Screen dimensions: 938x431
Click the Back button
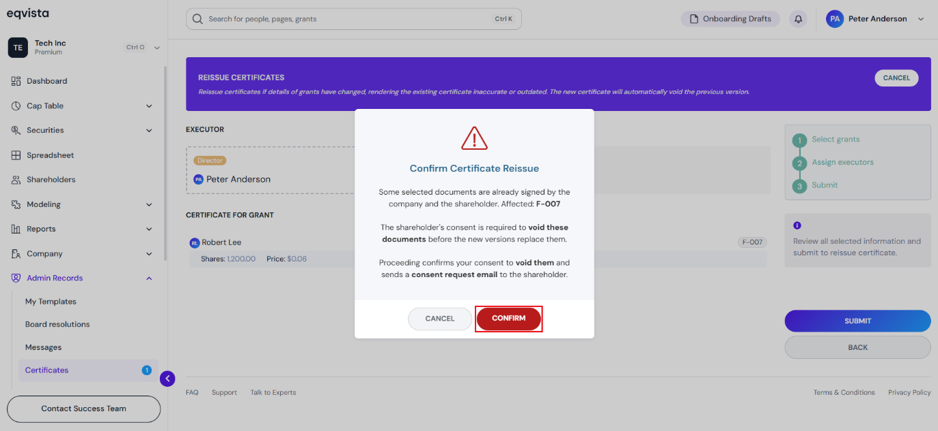[x=858, y=347]
